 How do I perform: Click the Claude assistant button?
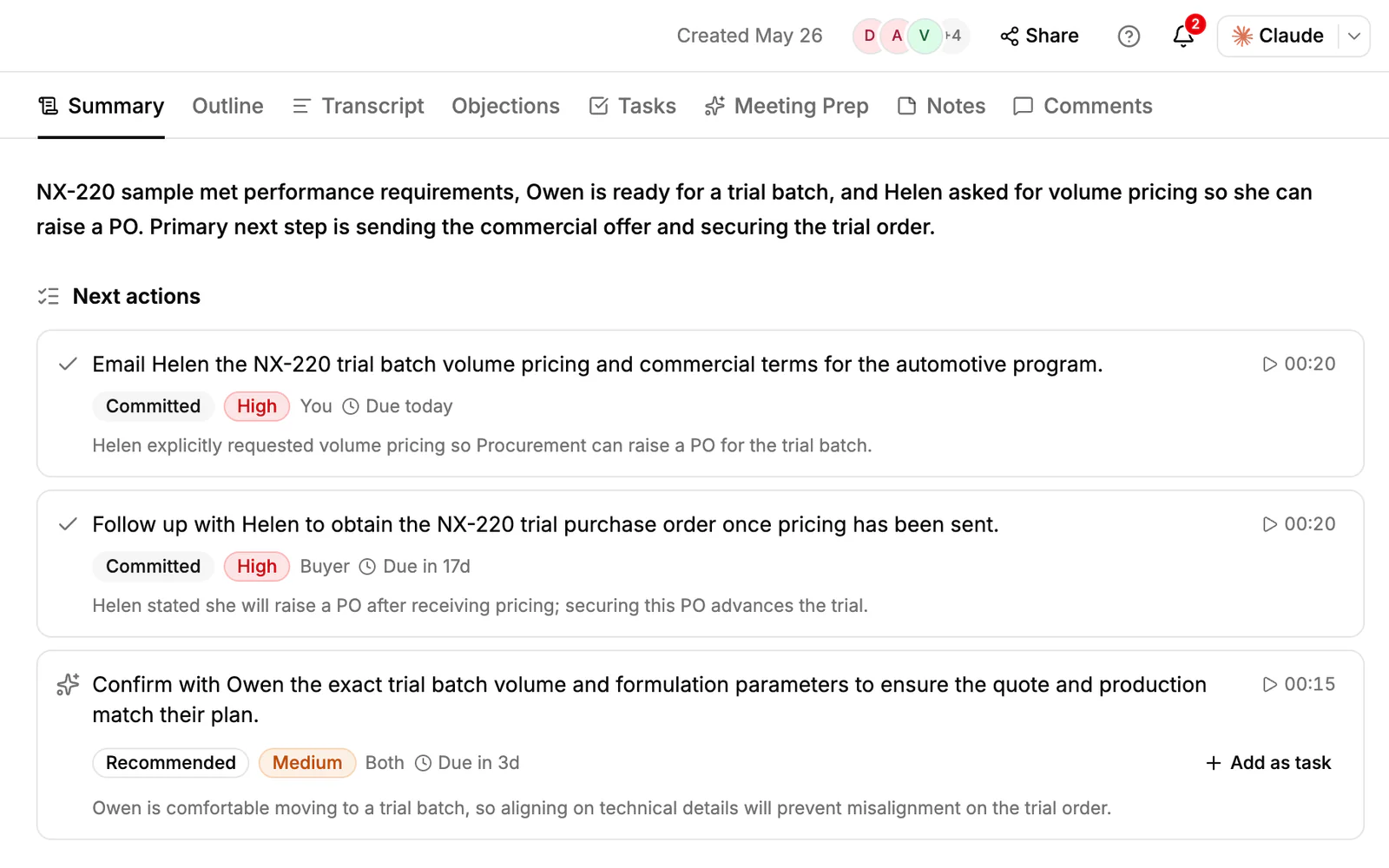point(1278,36)
